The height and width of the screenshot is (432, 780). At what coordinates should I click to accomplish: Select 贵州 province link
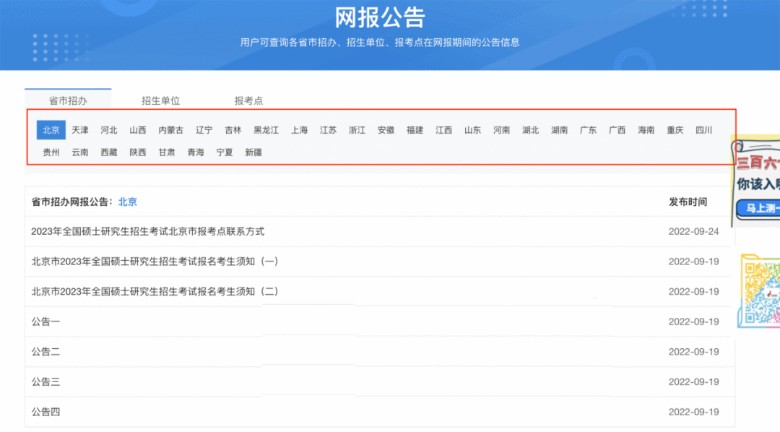(51, 152)
